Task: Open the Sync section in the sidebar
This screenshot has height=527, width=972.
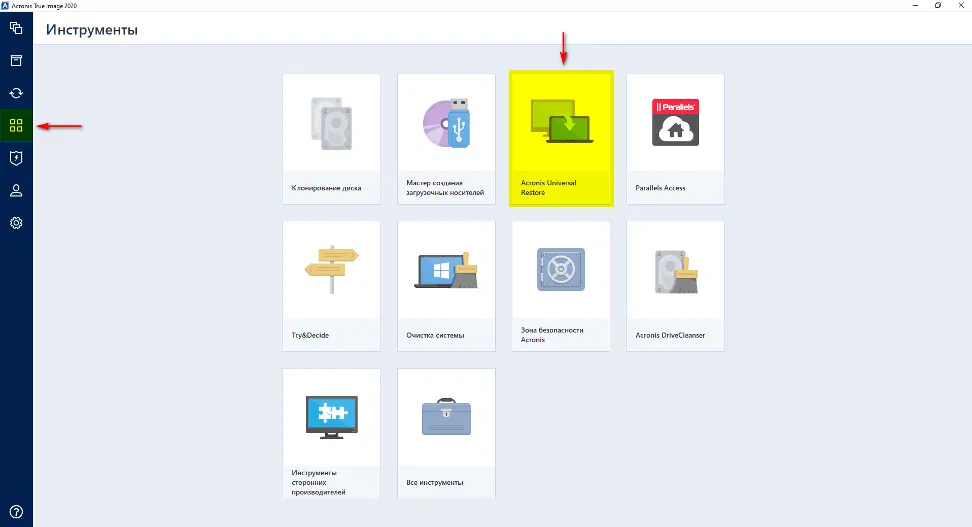Action: pyautogui.click(x=16, y=93)
